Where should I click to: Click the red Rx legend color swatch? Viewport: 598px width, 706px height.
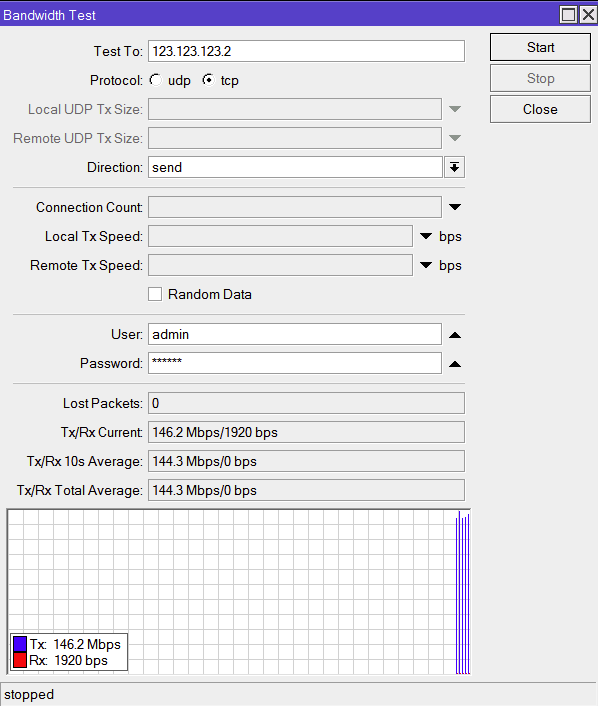point(20,660)
